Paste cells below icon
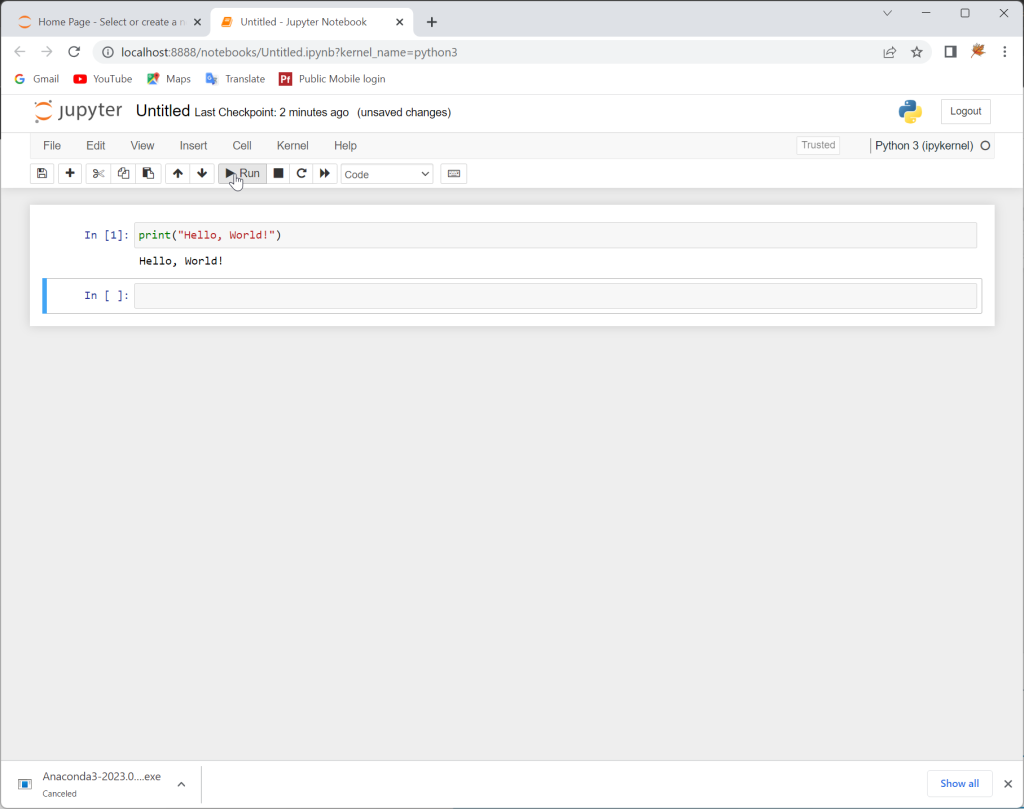This screenshot has width=1024, height=809. (148, 174)
